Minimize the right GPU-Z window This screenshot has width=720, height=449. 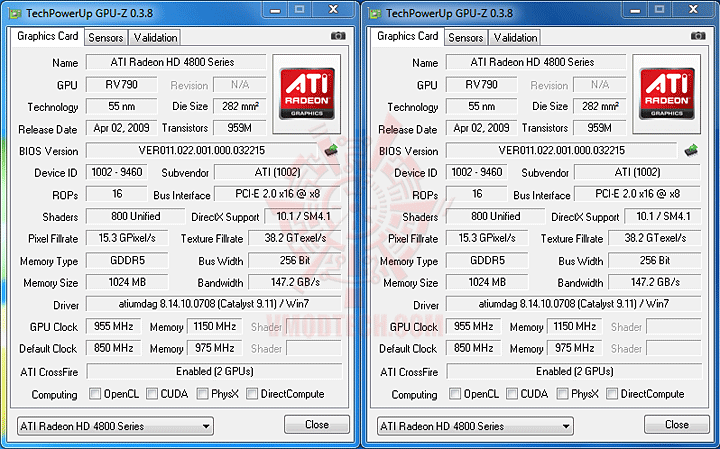(x=636, y=9)
